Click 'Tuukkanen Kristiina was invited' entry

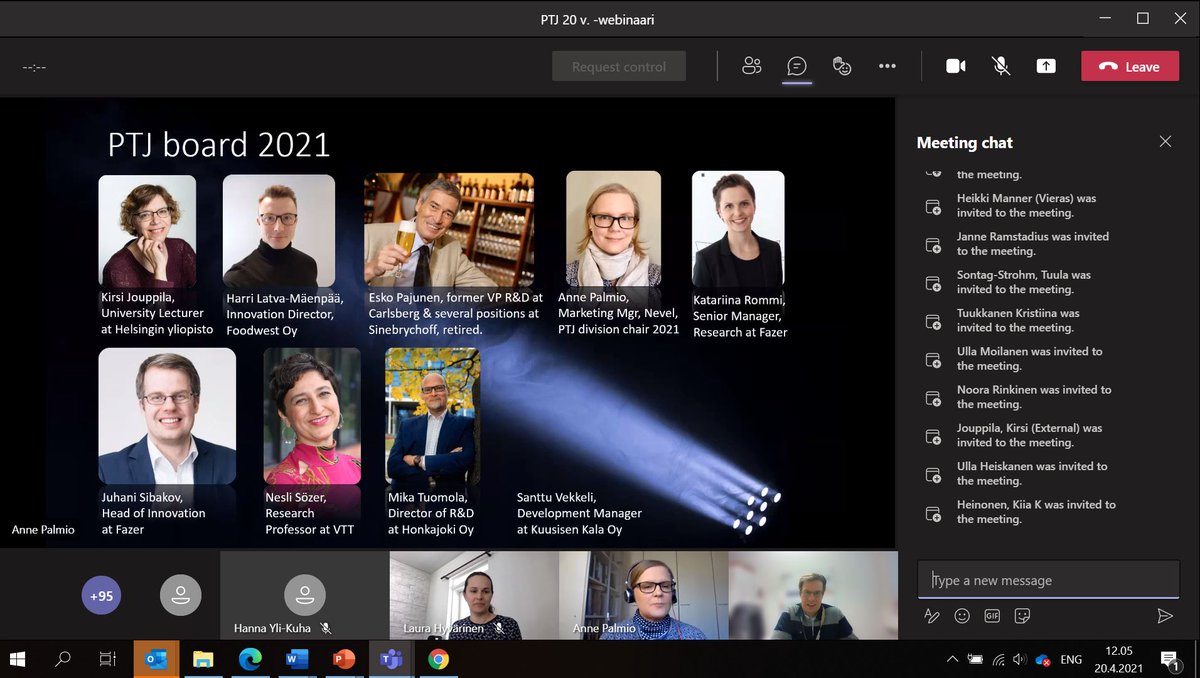click(x=1018, y=320)
